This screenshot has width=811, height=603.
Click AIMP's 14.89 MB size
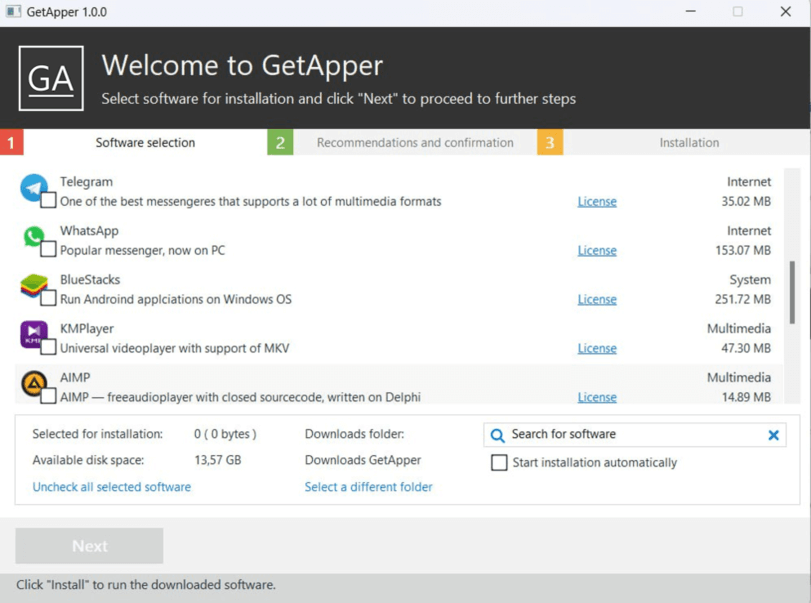(x=746, y=397)
